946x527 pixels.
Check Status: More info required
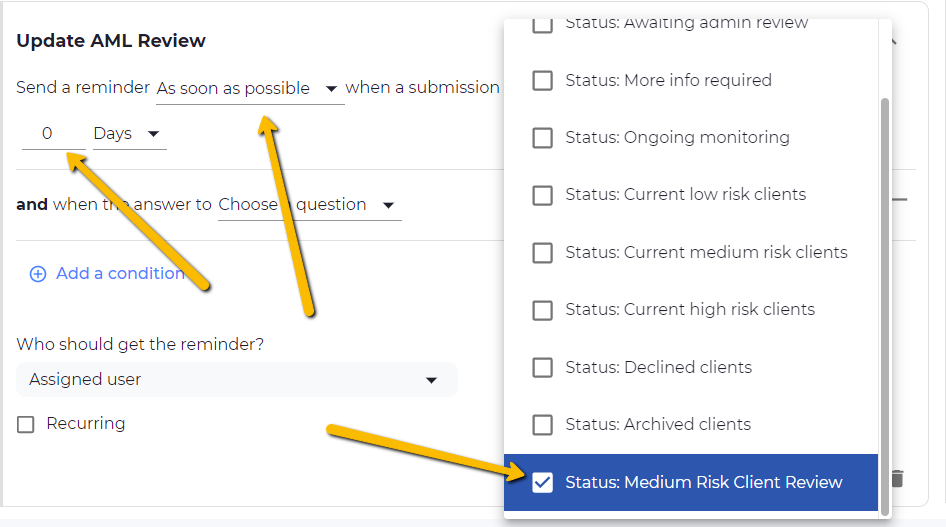pyautogui.click(x=542, y=80)
